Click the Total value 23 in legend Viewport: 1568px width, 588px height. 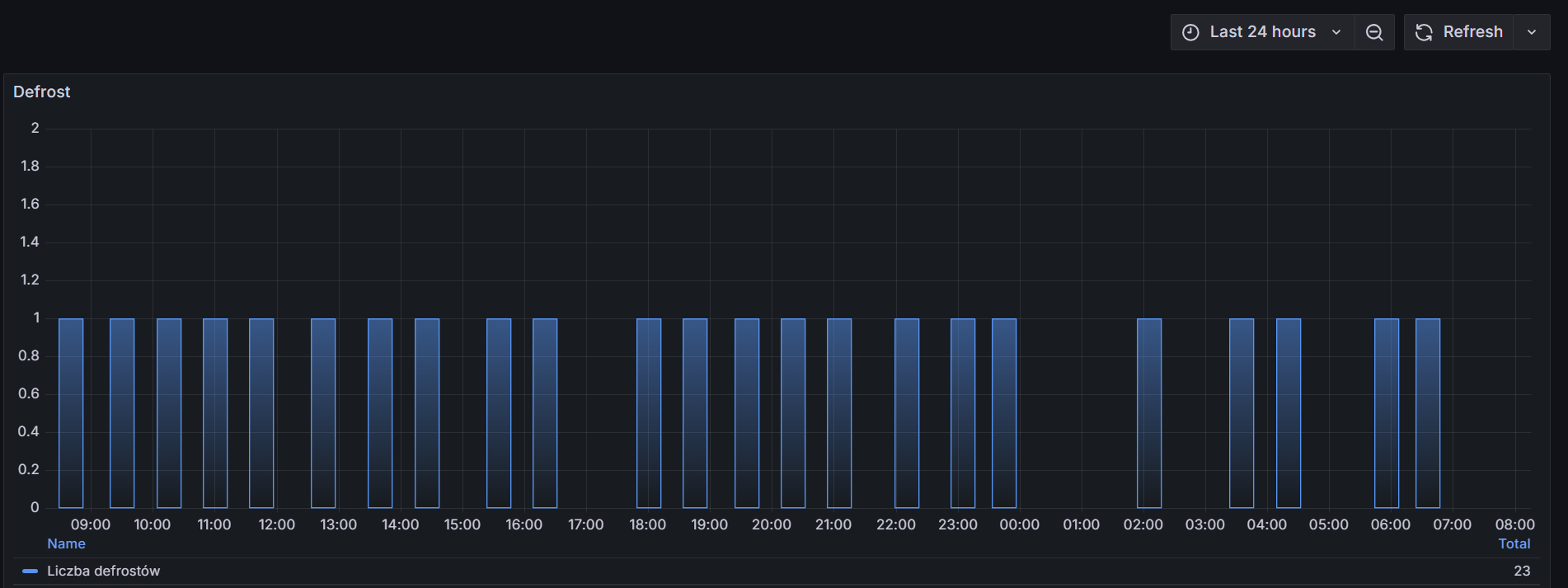click(1522, 571)
